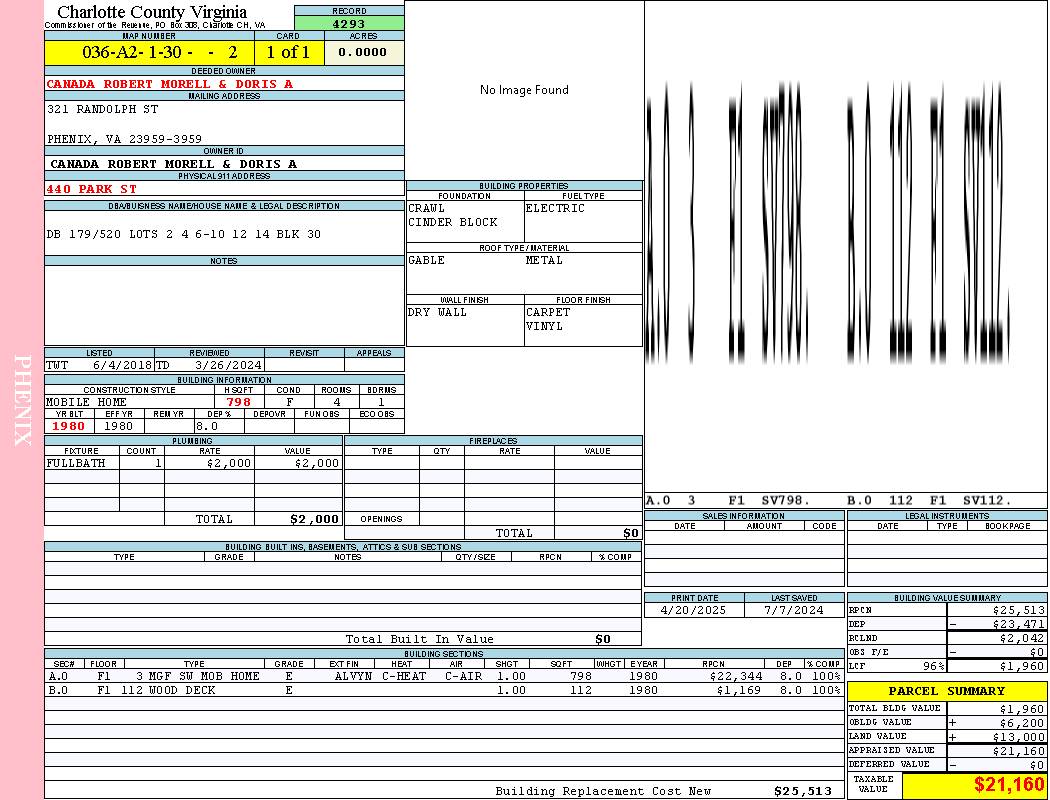Click the record number 4293 field
The image size is (1050, 800).
(x=349, y=23)
